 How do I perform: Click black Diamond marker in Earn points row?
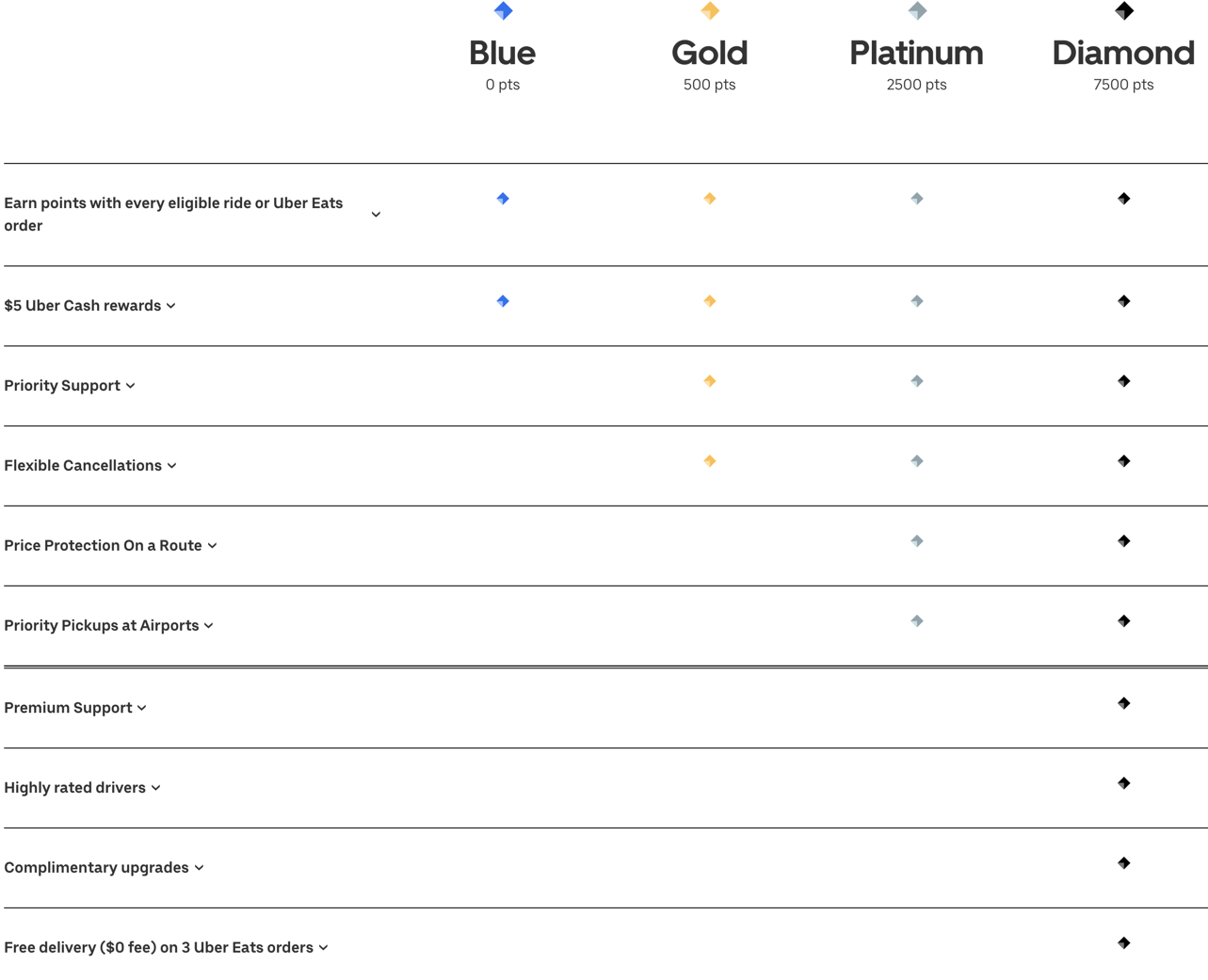[x=1124, y=199]
